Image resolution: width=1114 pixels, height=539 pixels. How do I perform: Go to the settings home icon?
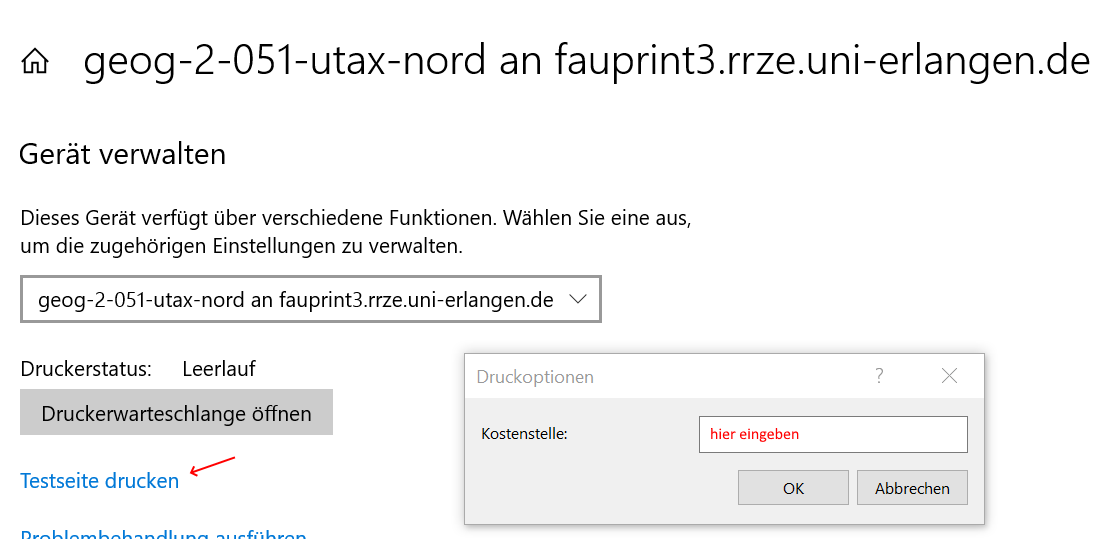click(x=35, y=62)
